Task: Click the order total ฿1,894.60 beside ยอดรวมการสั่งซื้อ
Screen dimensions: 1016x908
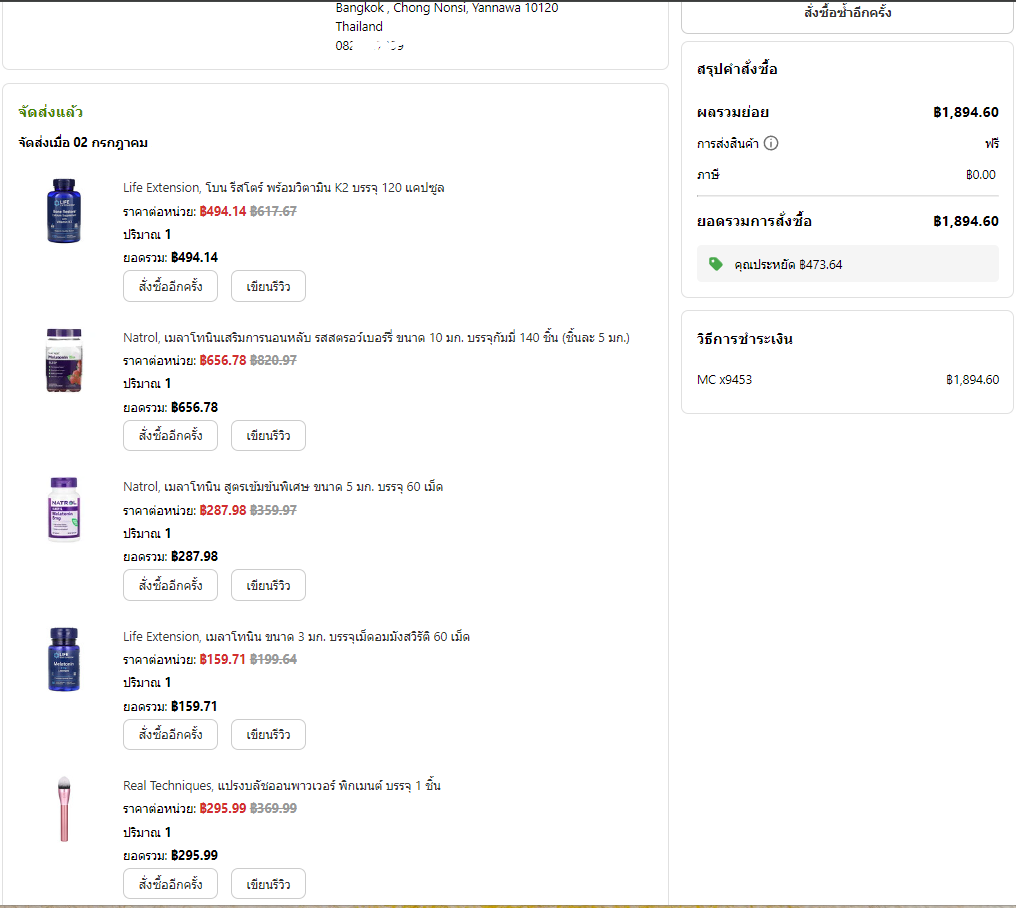Action: point(965,221)
